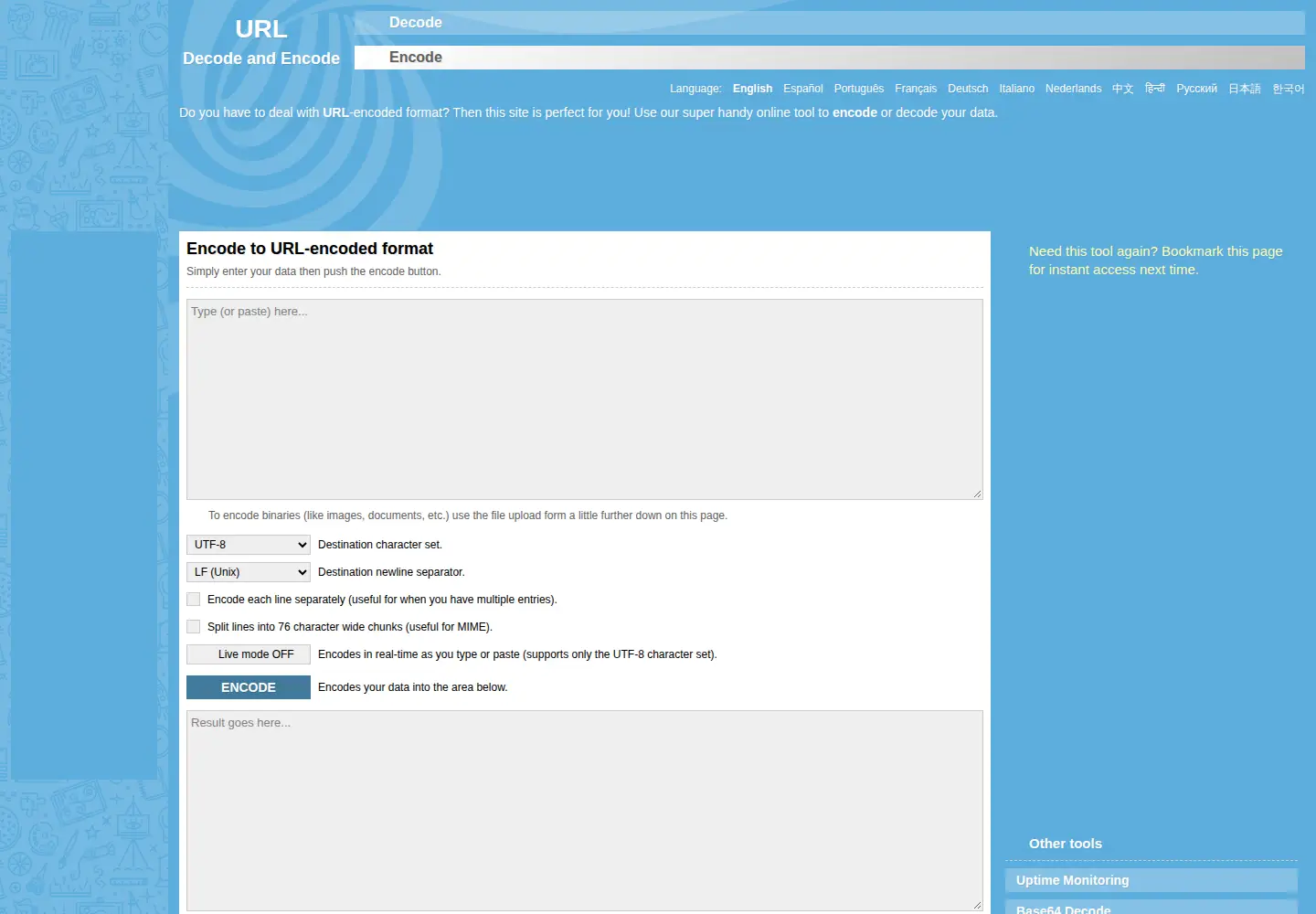Enable 'Split lines into 76 character' checkbox

(x=193, y=627)
